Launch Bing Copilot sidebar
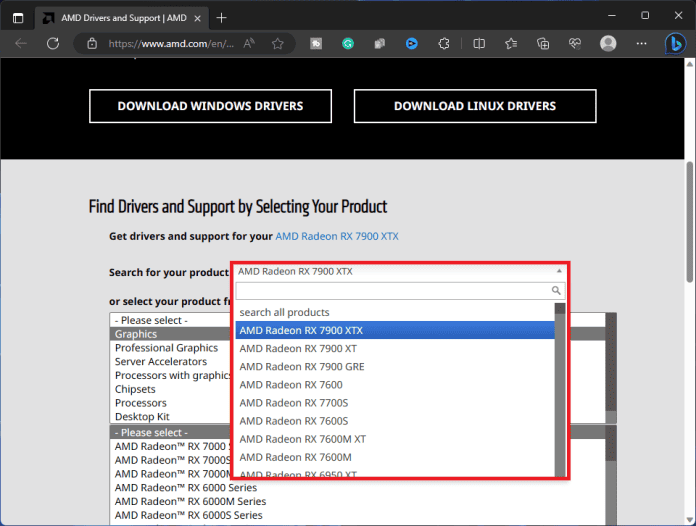 (675, 44)
